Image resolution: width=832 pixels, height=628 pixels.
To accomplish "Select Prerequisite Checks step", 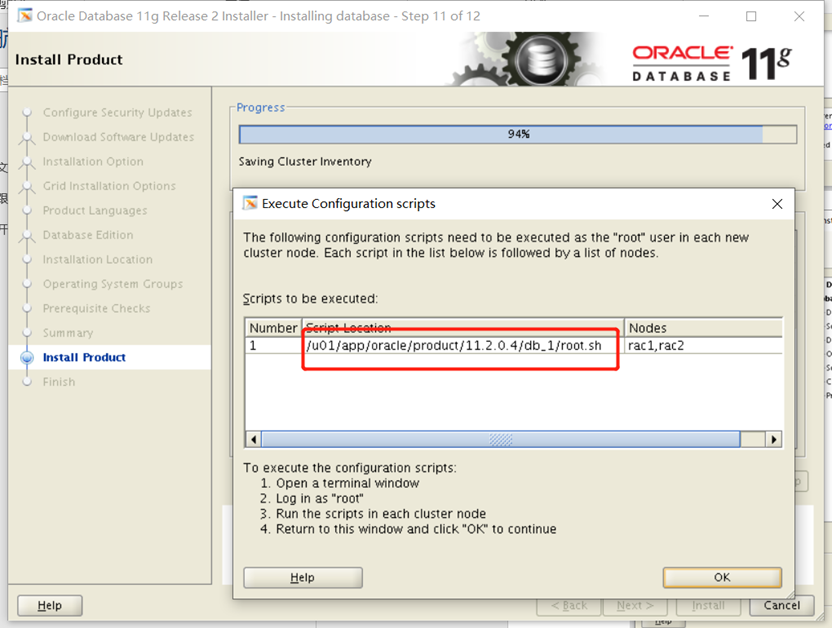I will pos(97,308).
